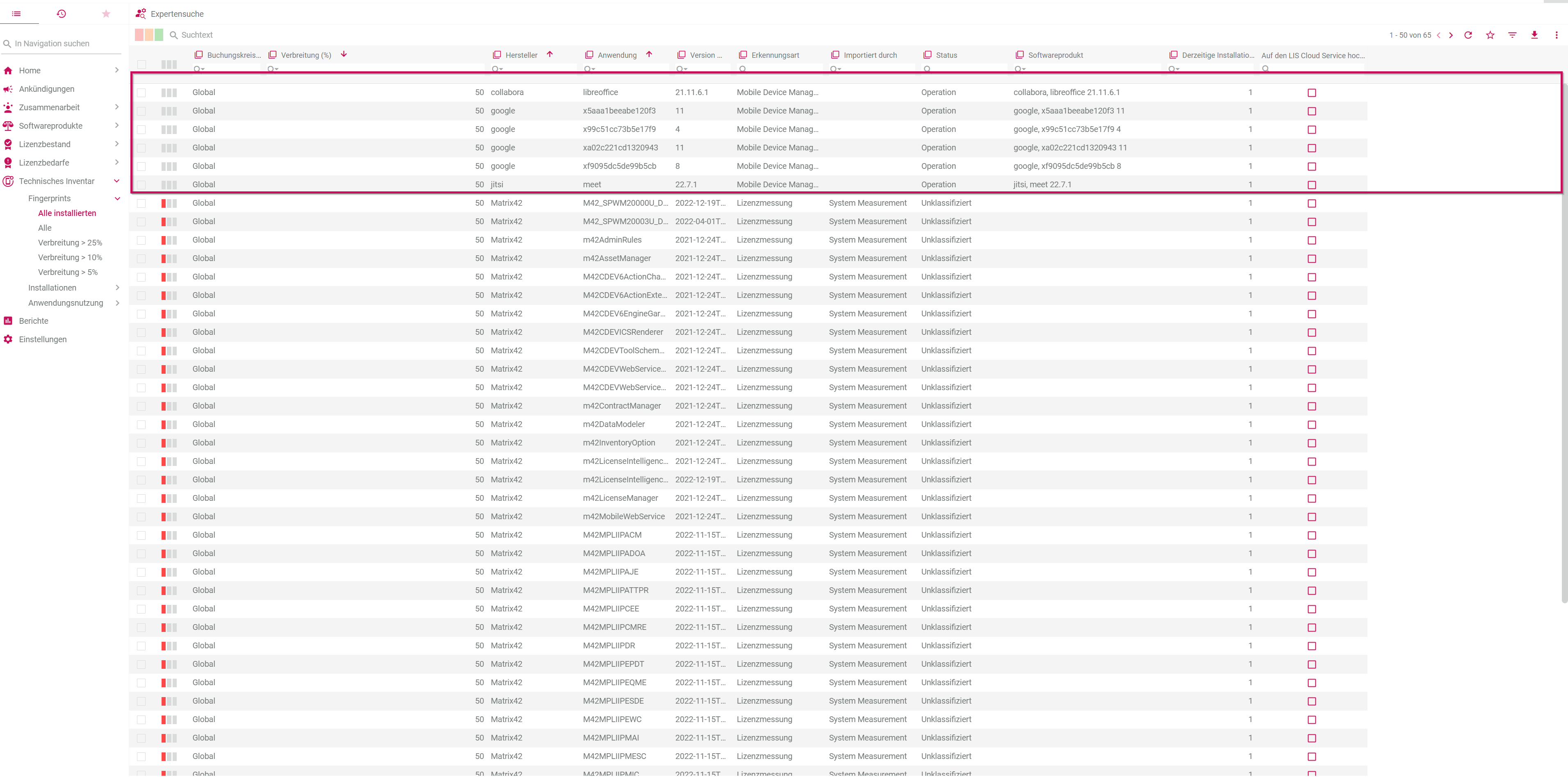Click the favorite star outline icon
This screenshot has height=777, width=1568.
click(1490, 35)
